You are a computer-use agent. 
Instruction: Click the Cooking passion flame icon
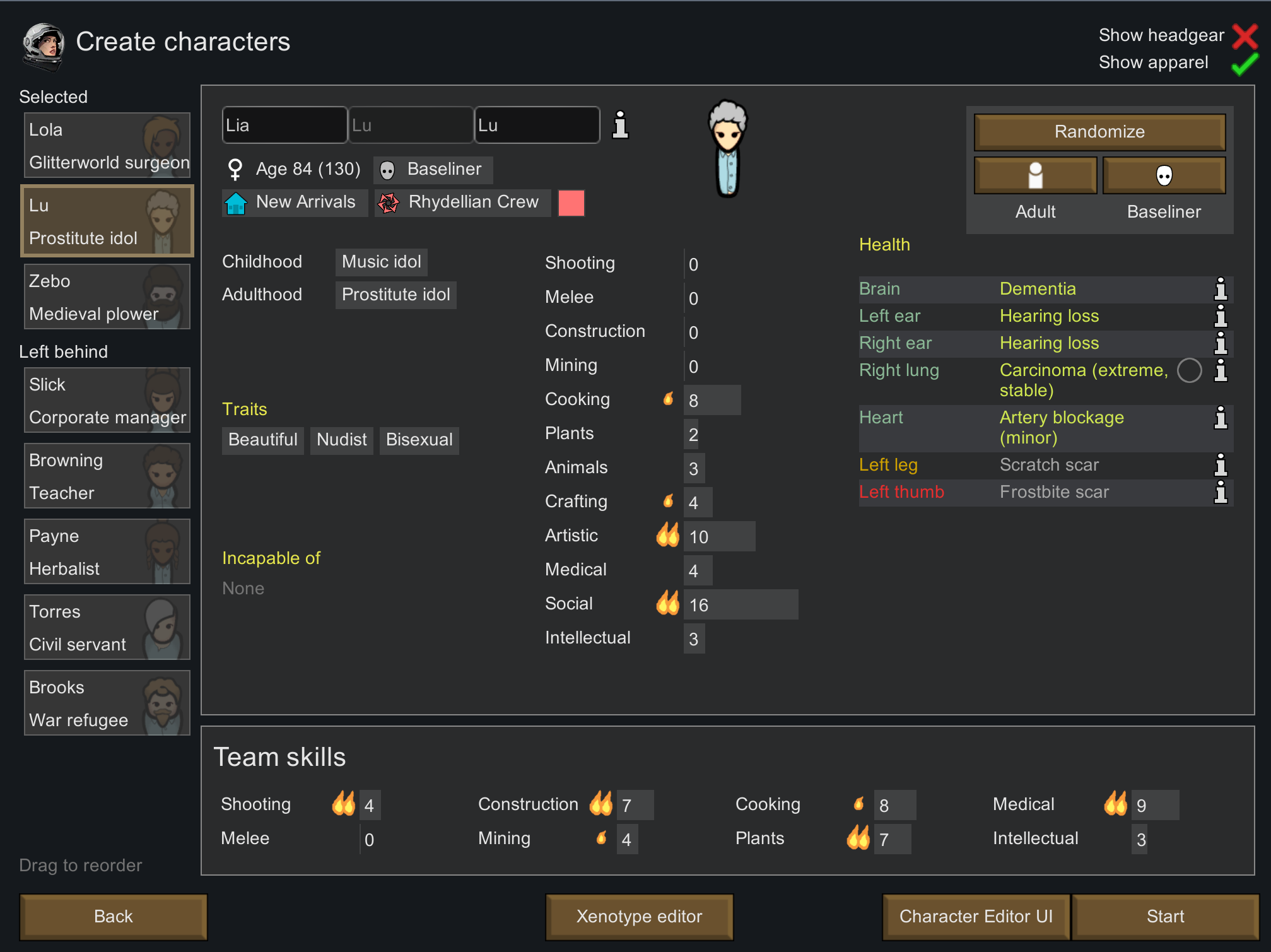point(668,399)
